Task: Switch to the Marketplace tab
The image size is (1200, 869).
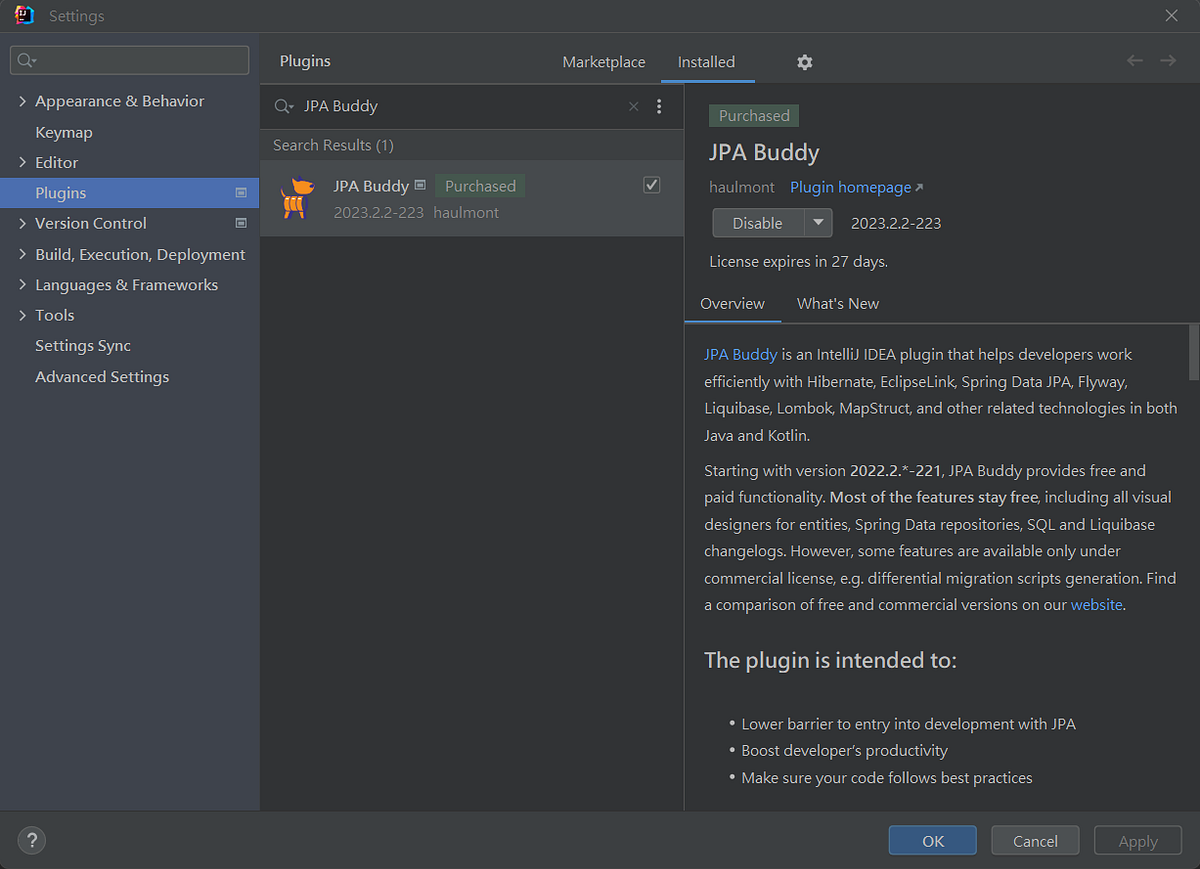Action: click(x=603, y=61)
